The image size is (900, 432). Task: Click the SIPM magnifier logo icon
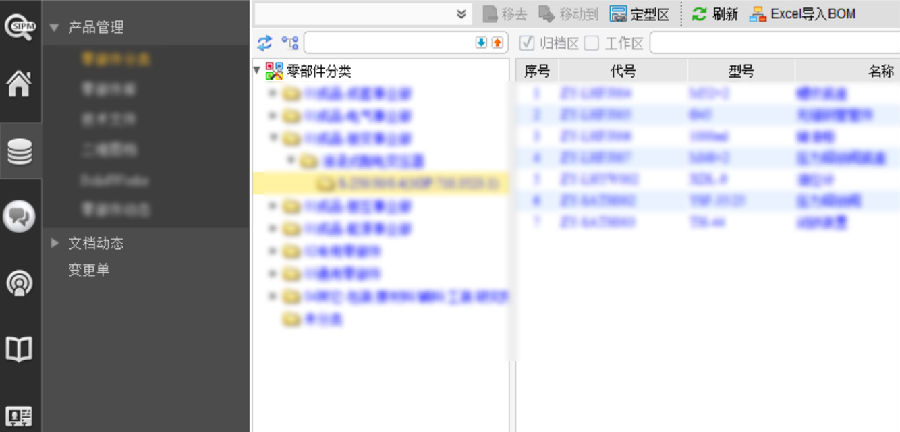[x=20, y=28]
